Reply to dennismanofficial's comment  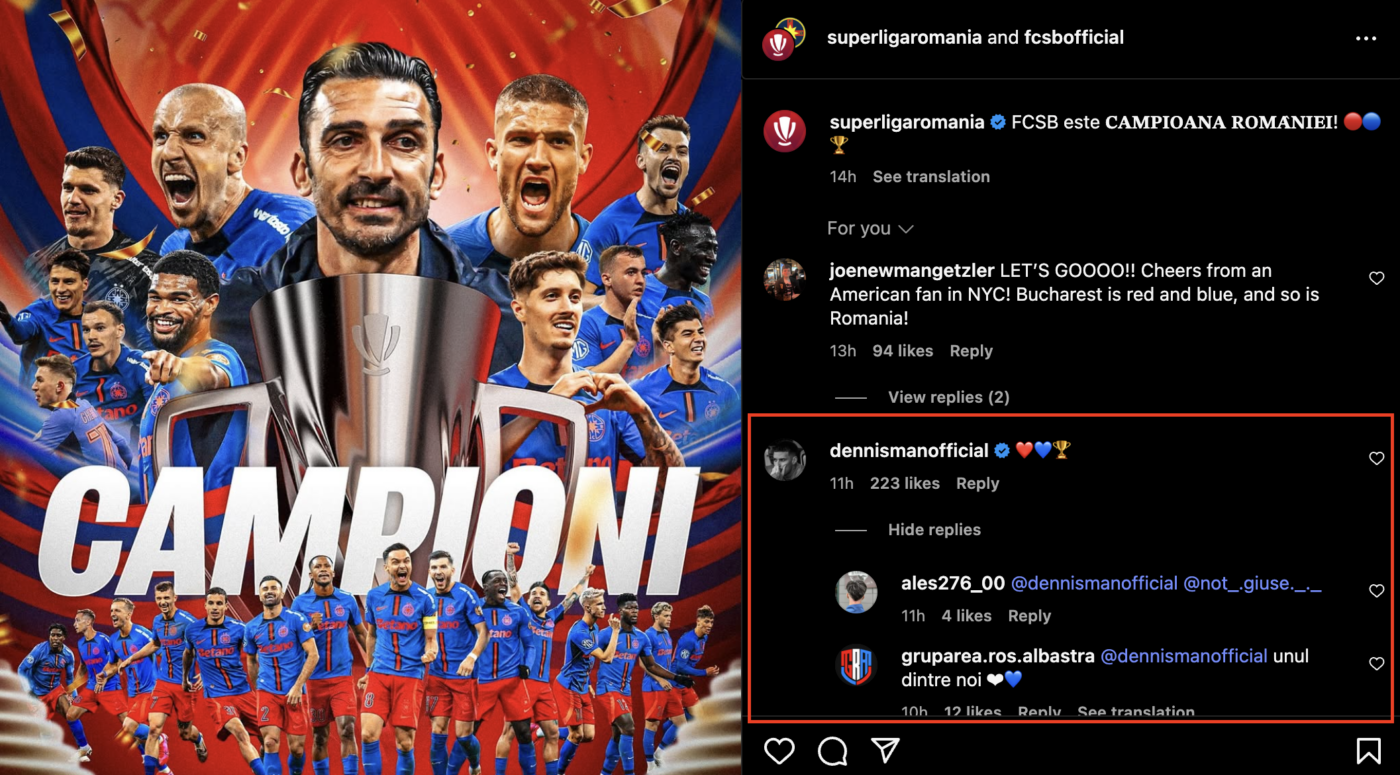(x=977, y=484)
